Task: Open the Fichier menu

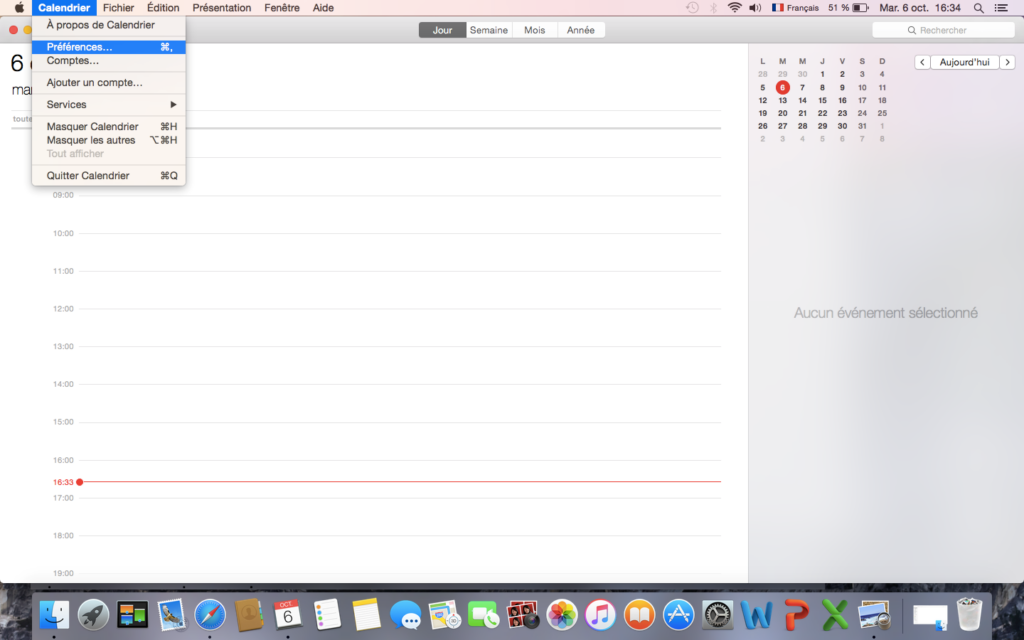Action: (x=118, y=8)
